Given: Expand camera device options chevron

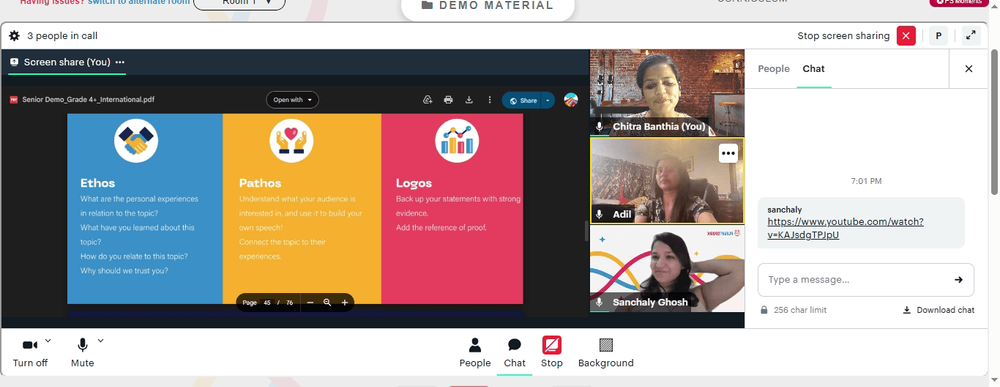Looking at the screenshot, I should pos(48,340).
